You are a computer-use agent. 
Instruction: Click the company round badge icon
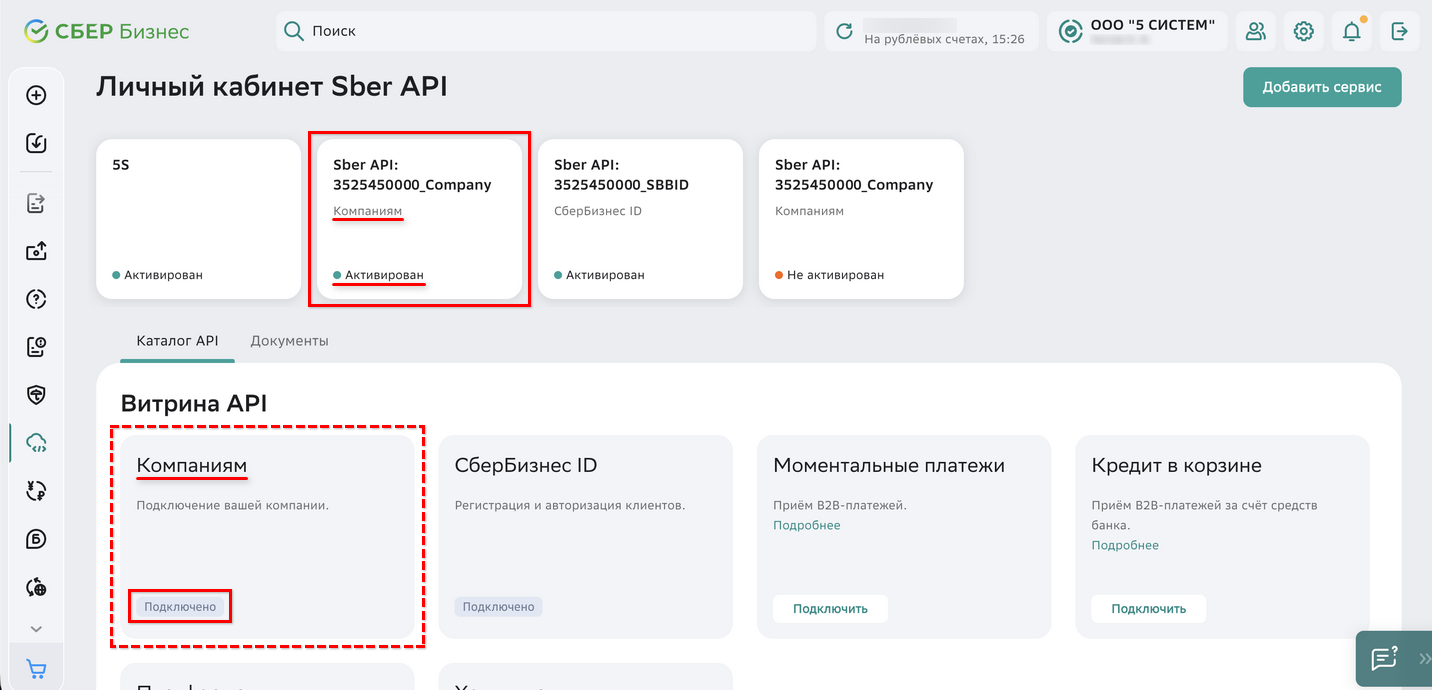click(x=1071, y=31)
